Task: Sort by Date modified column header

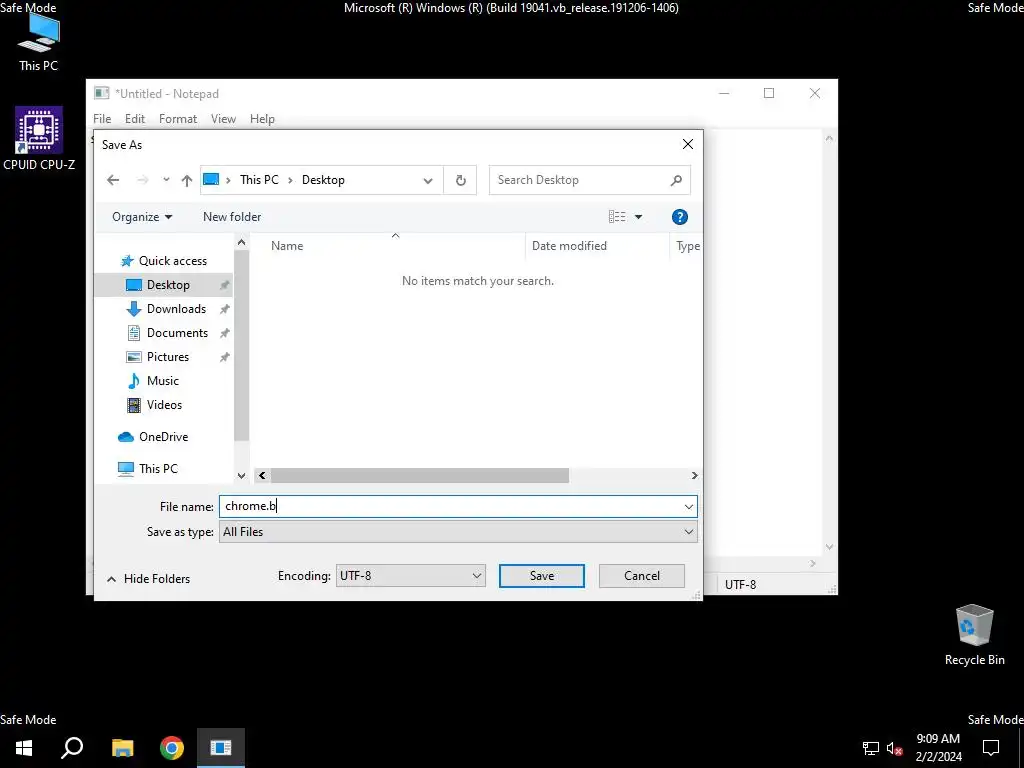Action: point(569,246)
